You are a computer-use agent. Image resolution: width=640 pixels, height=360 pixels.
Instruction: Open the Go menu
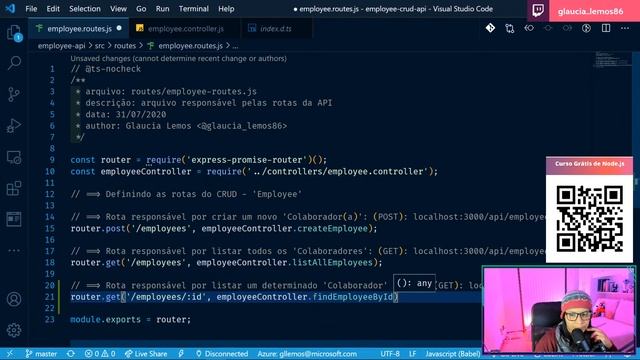click(141, 9)
